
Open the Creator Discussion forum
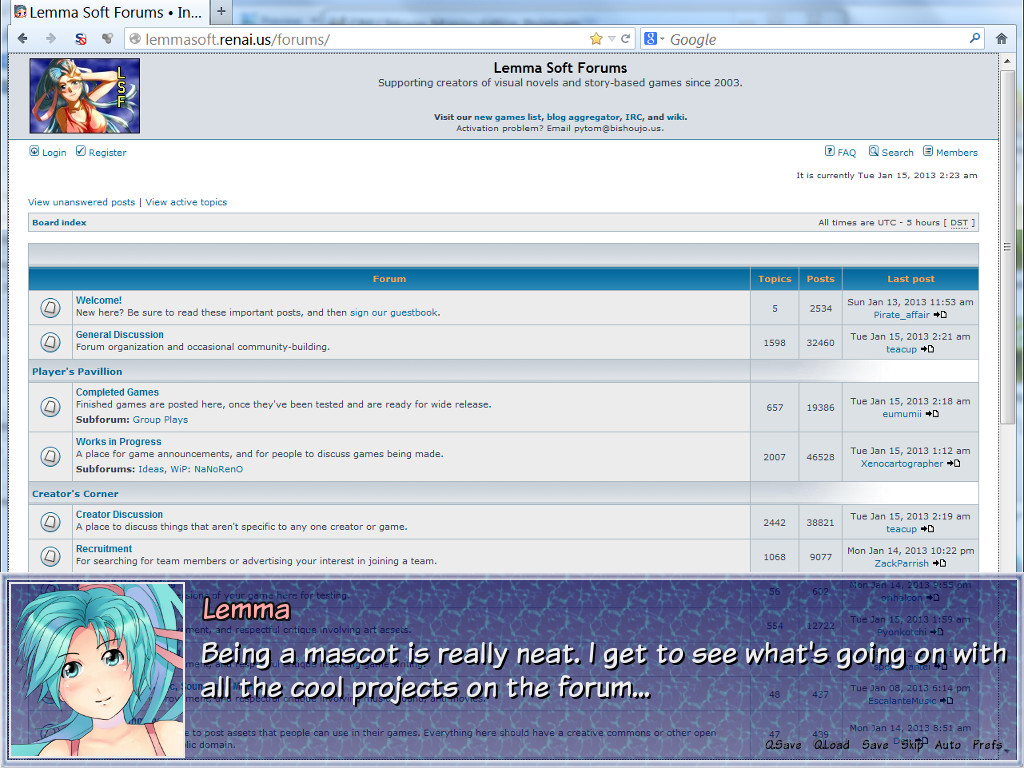119,515
